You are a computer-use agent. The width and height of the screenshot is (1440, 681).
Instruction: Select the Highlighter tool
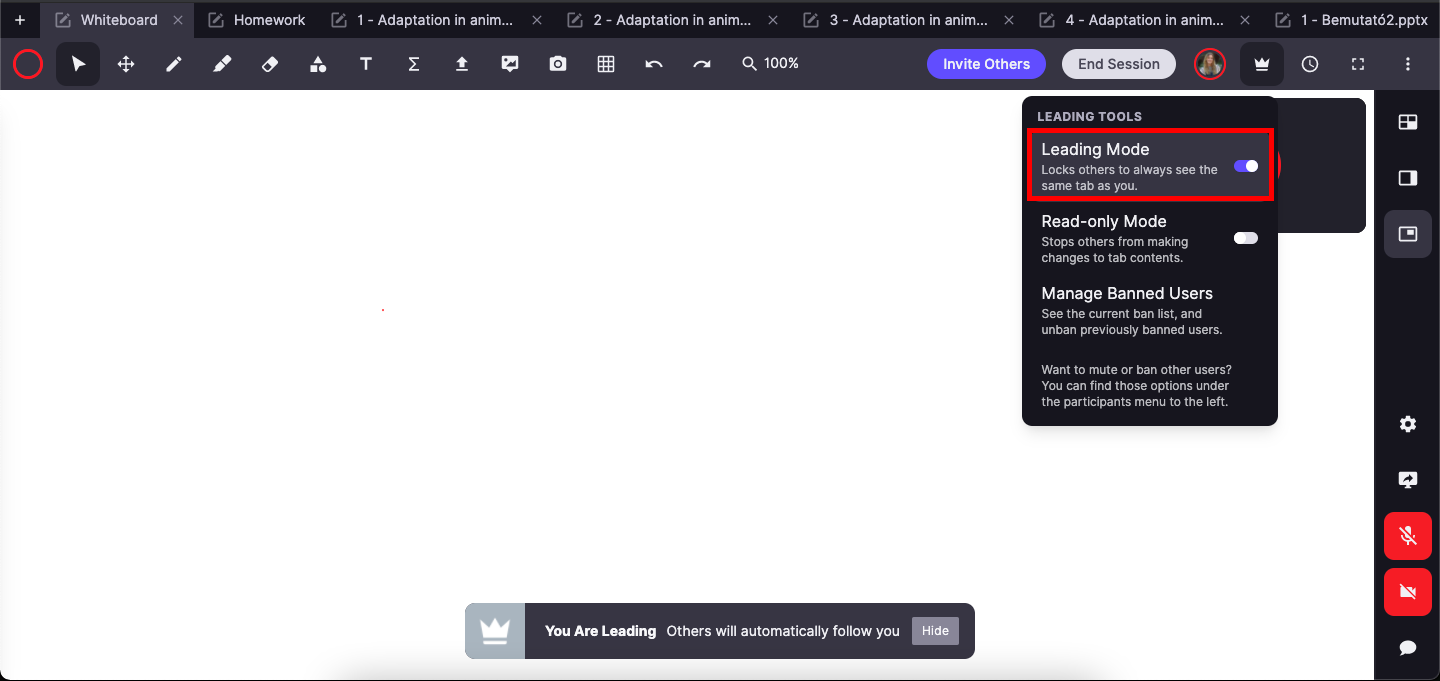click(222, 64)
